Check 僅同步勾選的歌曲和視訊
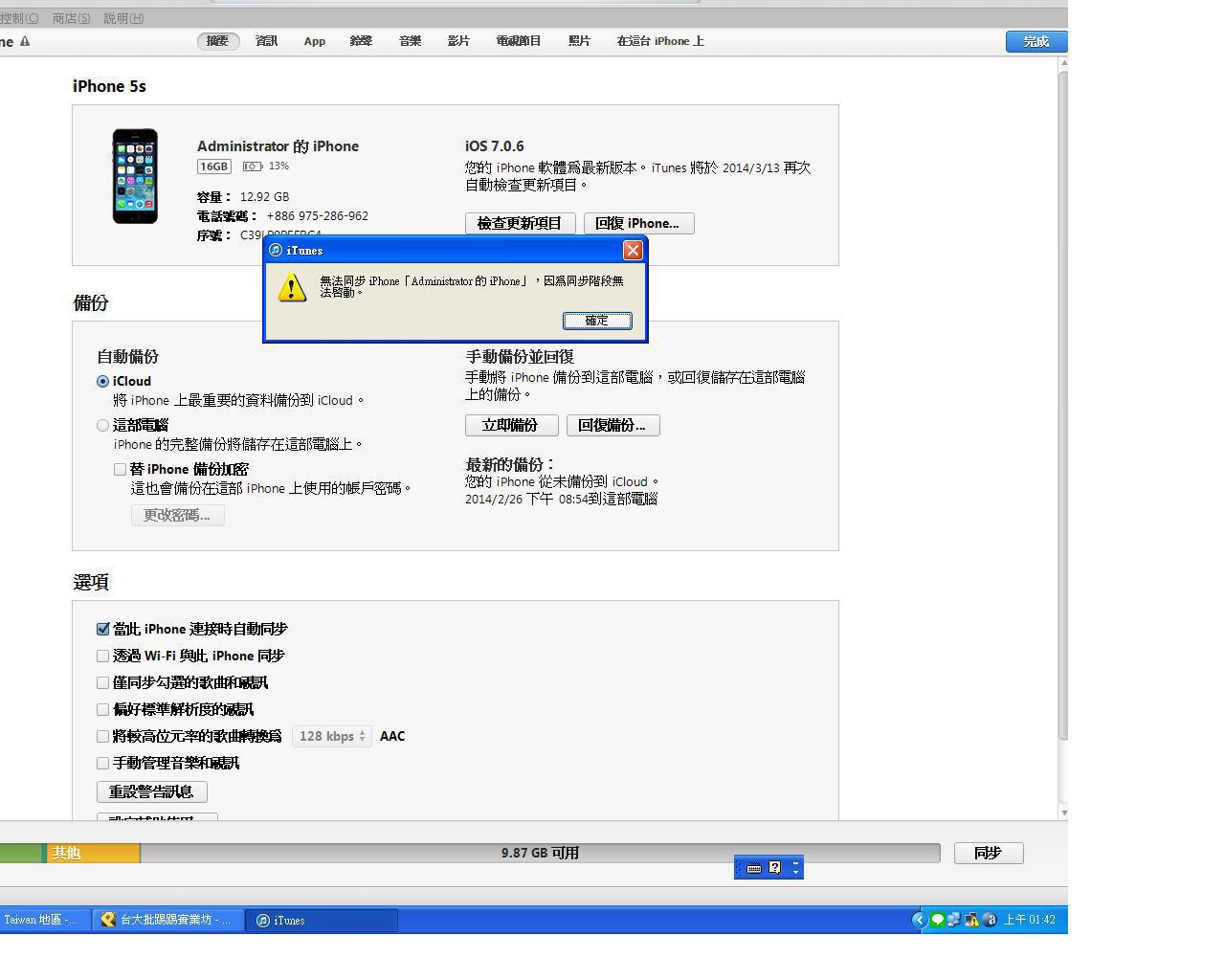 [102, 682]
